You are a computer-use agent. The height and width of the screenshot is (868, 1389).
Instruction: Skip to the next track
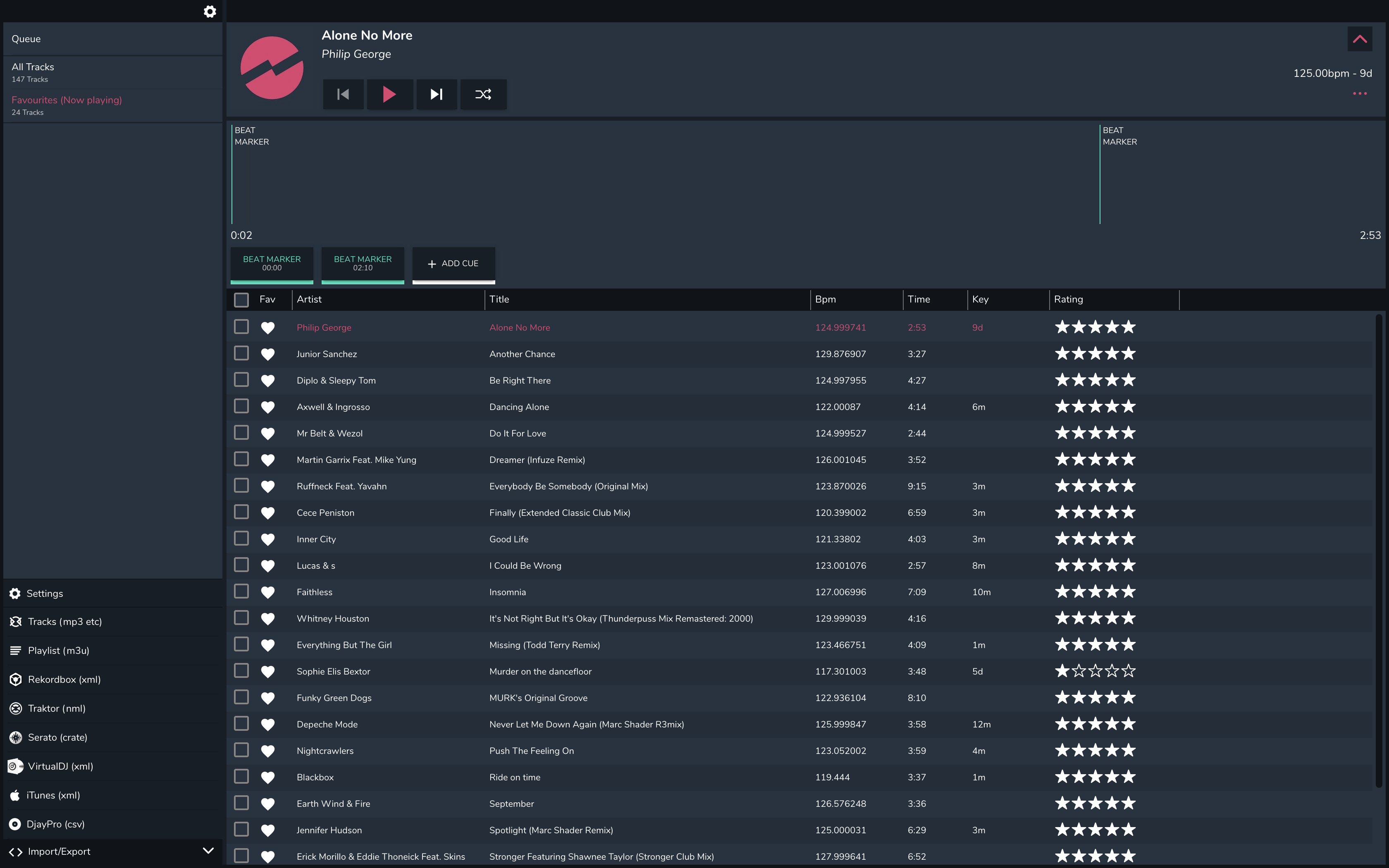(436, 94)
